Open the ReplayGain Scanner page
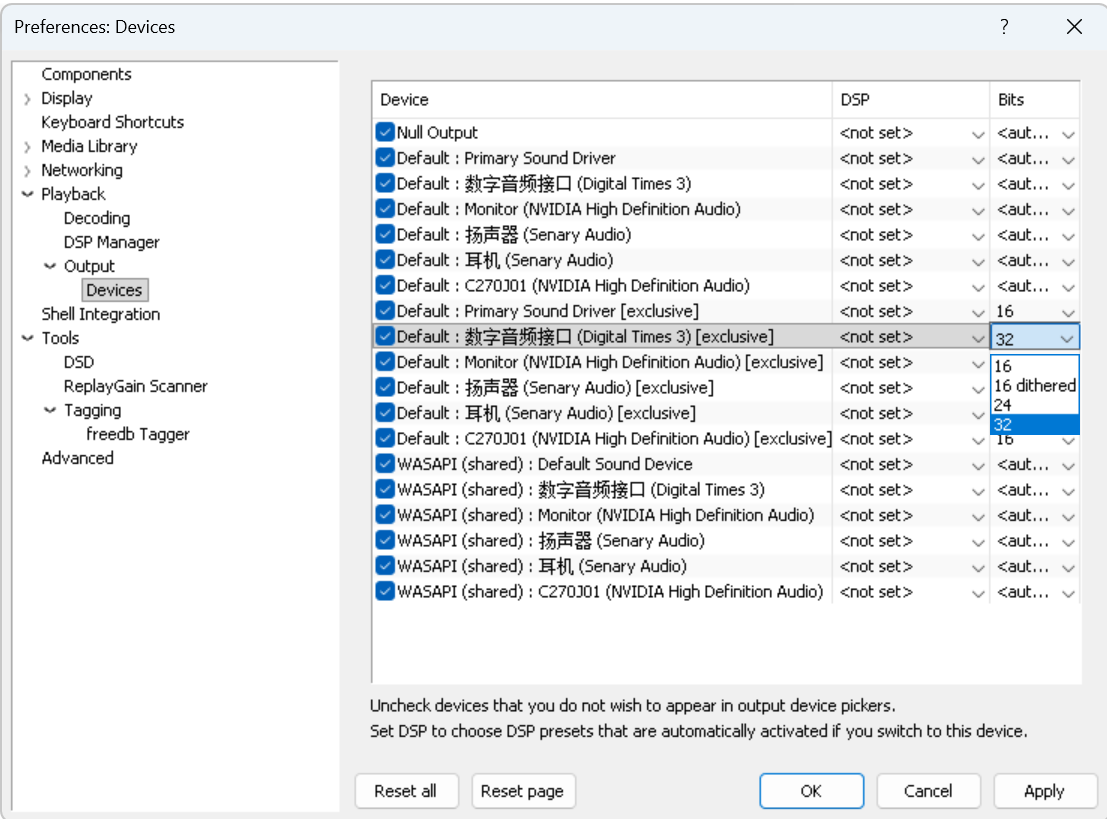The image size is (1107, 819). click(x=134, y=386)
